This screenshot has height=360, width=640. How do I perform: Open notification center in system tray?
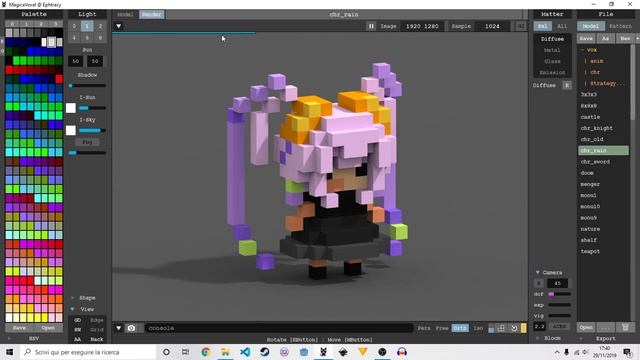pyautogui.click(x=627, y=352)
